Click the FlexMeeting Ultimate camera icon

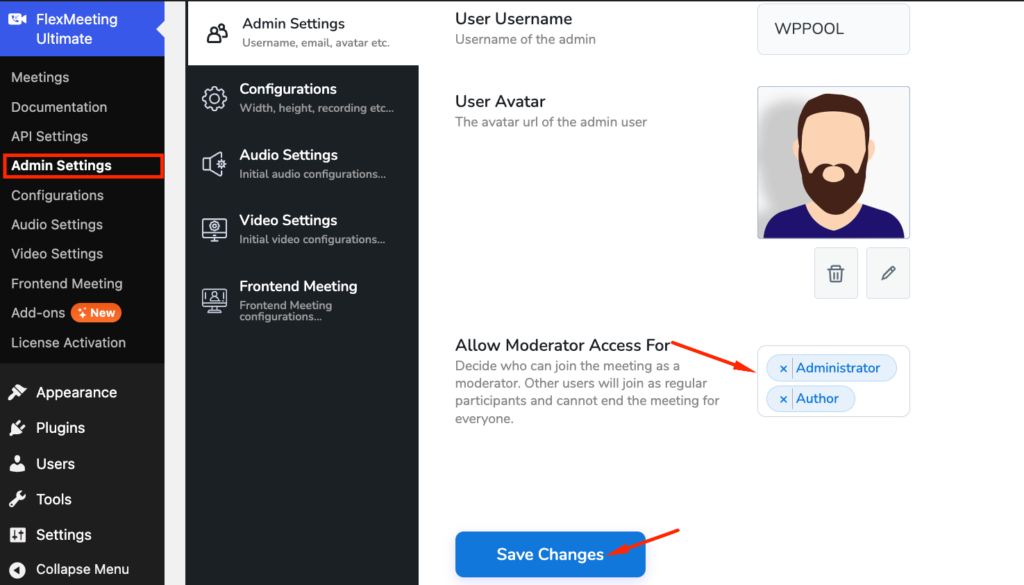pos(18,19)
